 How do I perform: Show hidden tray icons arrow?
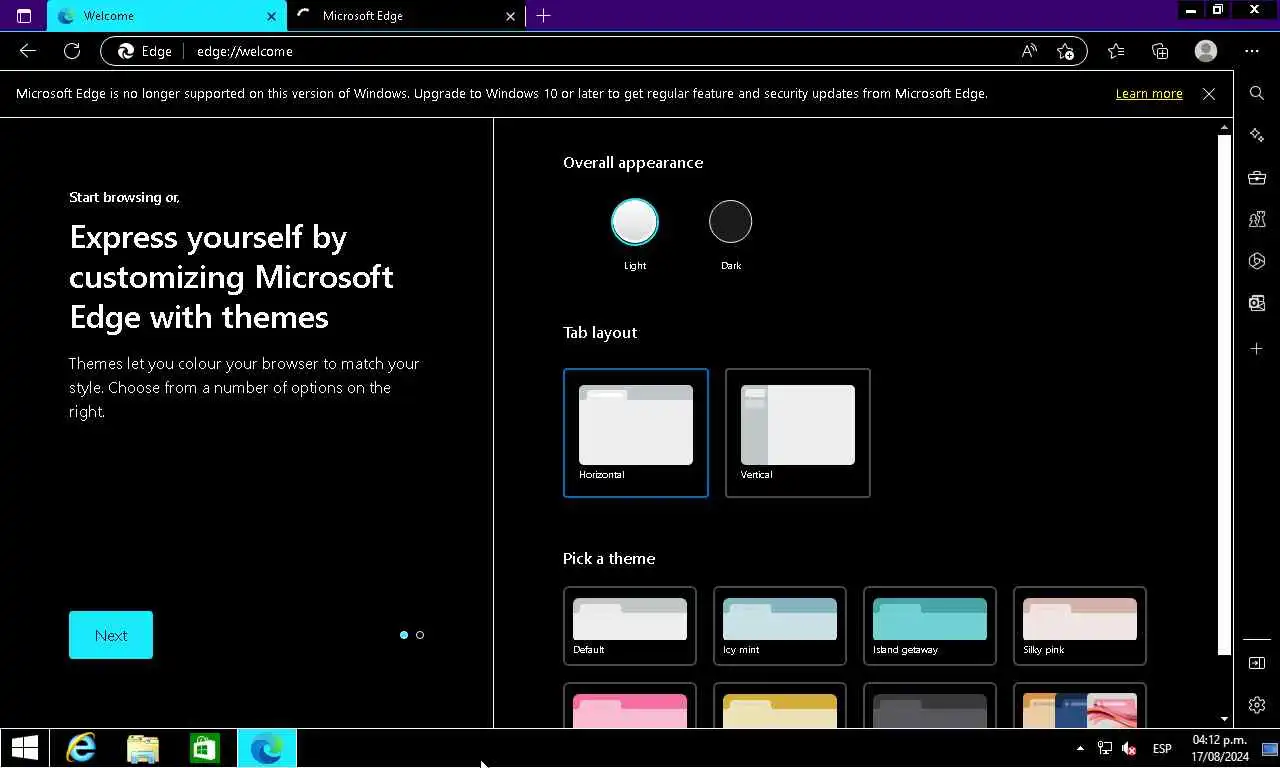pos(1080,748)
